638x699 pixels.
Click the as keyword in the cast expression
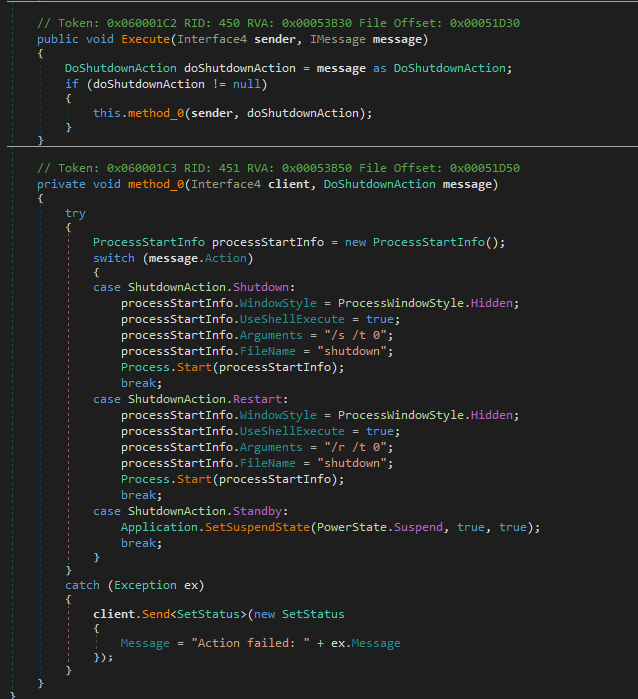point(379,68)
